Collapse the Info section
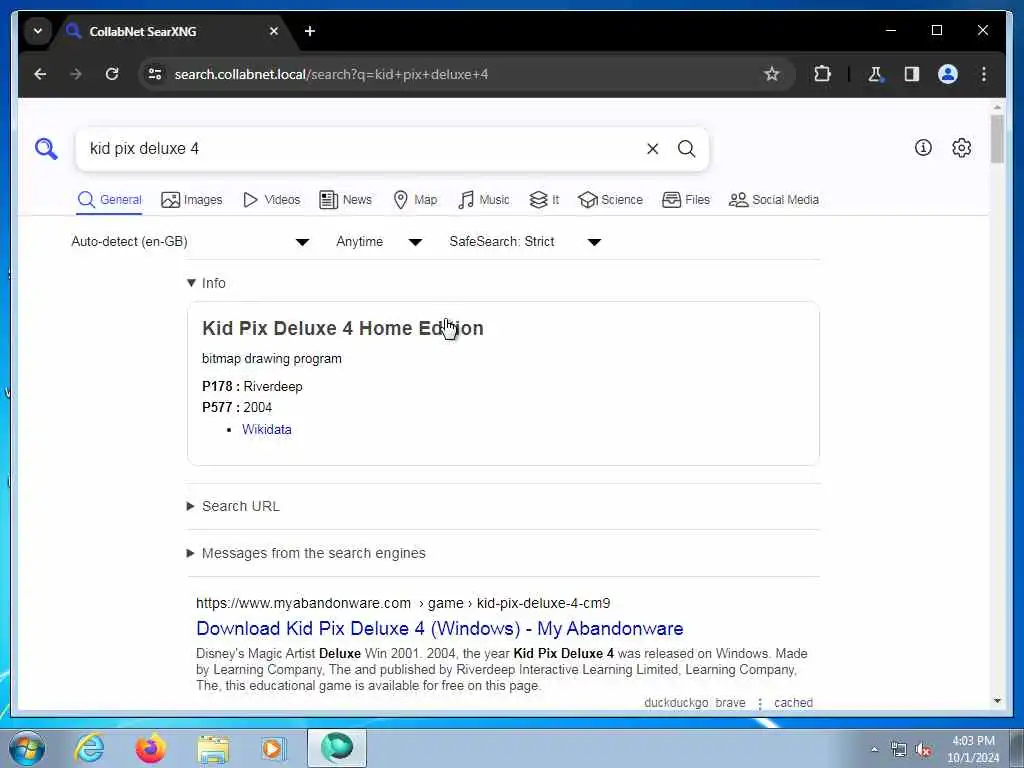Viewport: 1024px width, 768px height. (206, 283)
